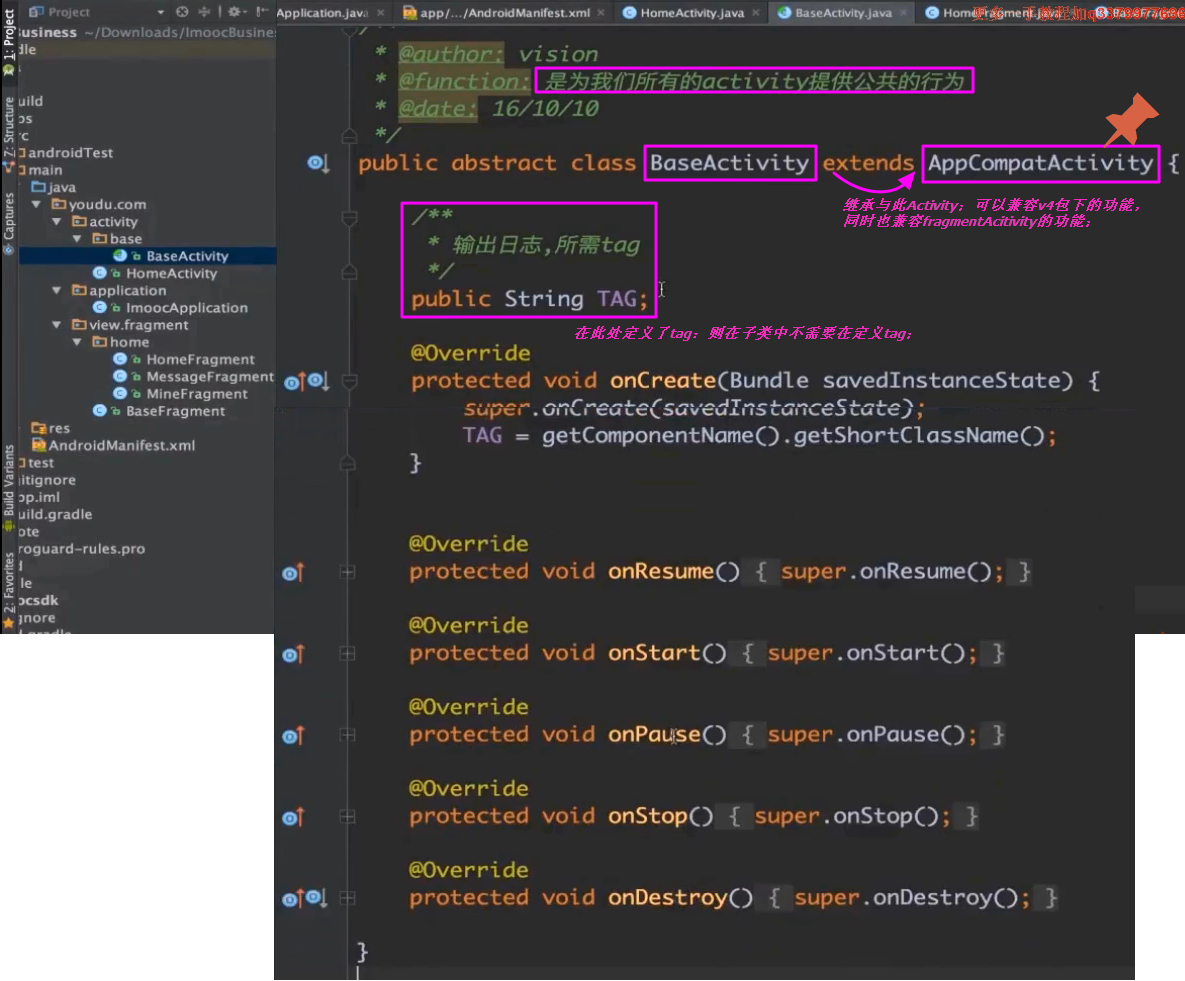Click the override gutter icon beside onPause

(x=292, y=736)
